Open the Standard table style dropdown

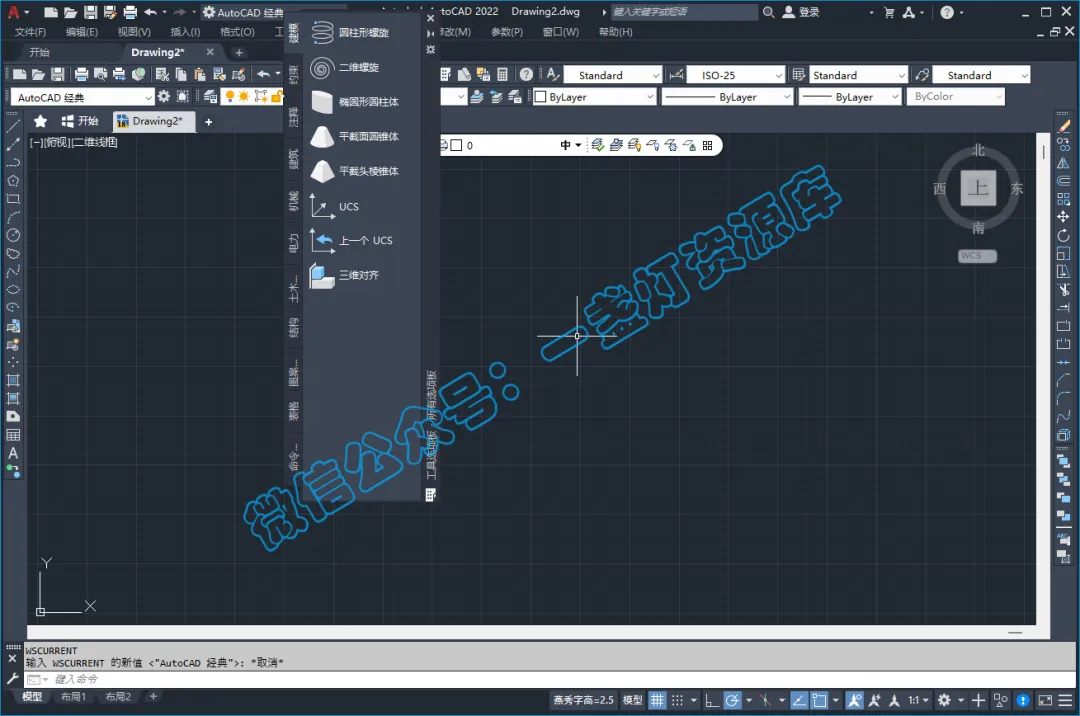coord(858,75)
